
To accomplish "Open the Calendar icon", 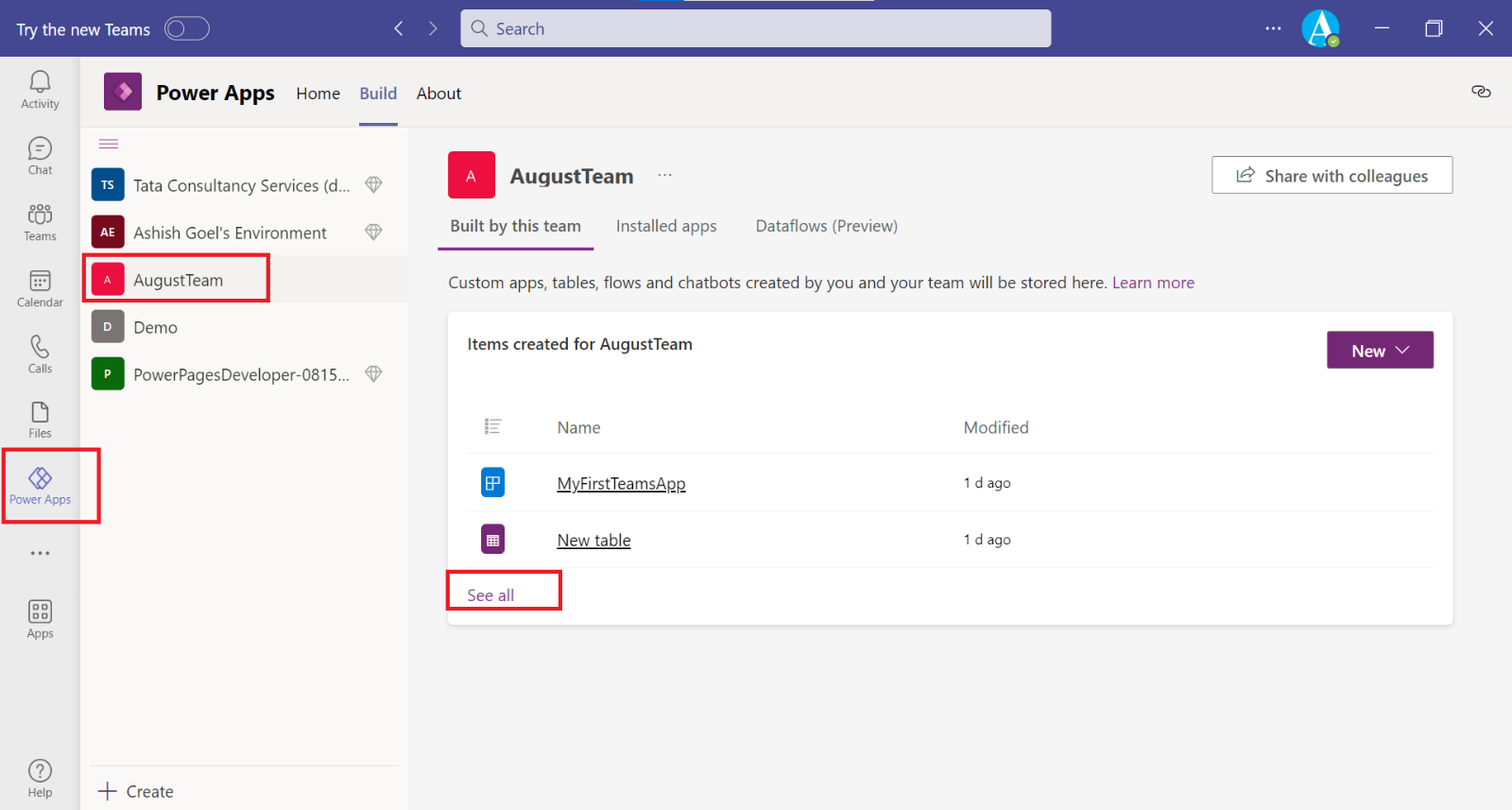I will 40,288.
